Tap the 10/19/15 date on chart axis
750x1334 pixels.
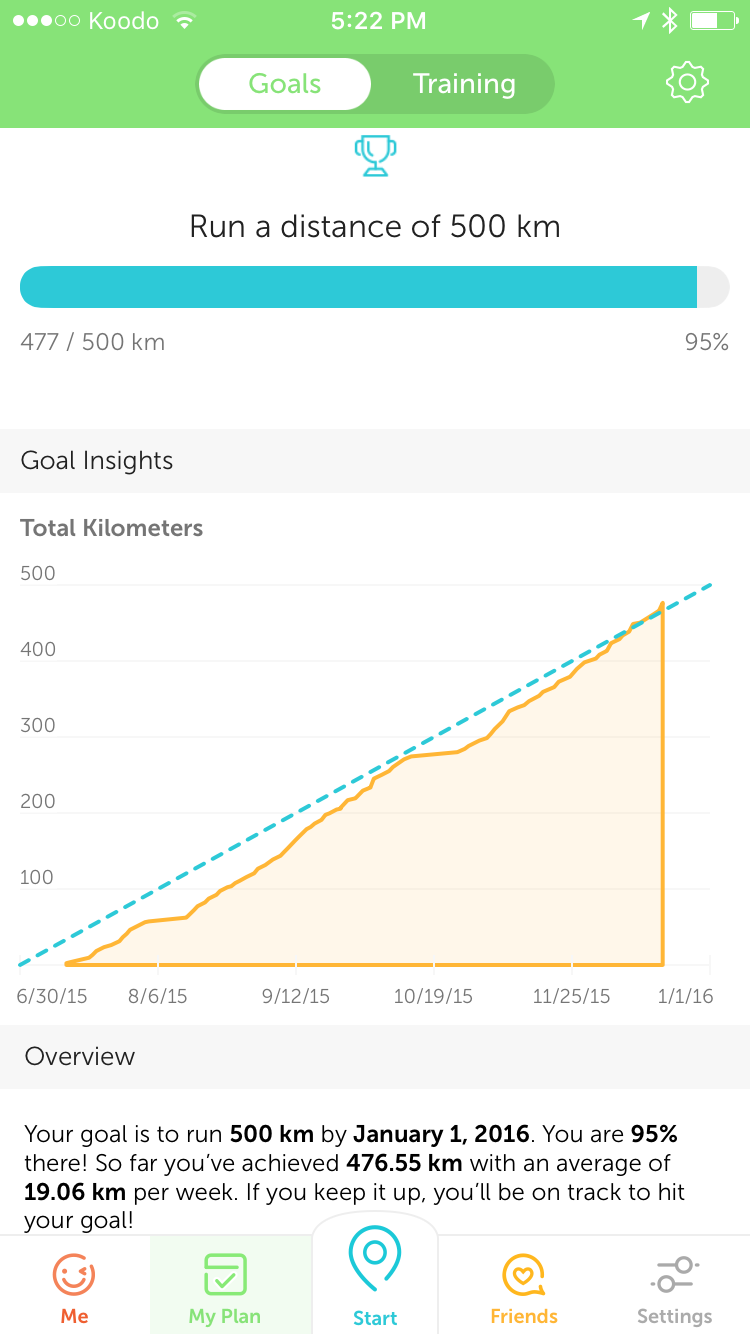click(x=433, y=997)
